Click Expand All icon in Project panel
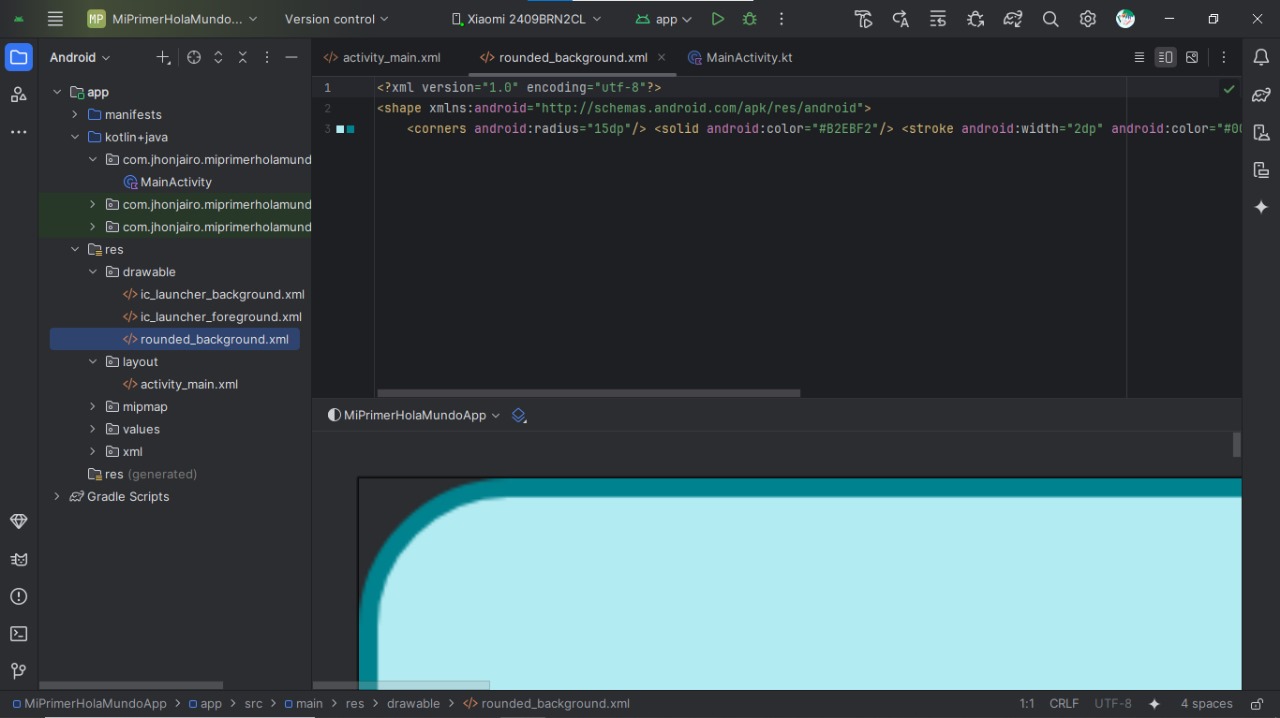The width and height of the screenshot is (1280, 718). [218, 57]
